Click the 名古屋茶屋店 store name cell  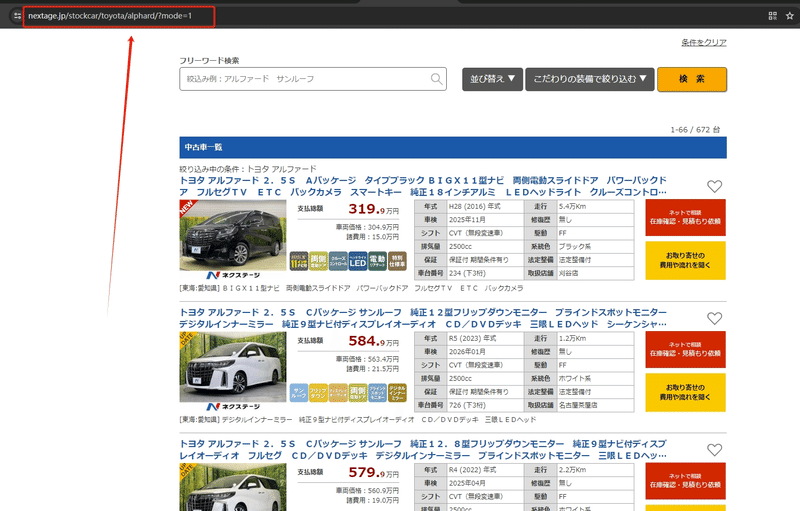[x=595, y=405]
